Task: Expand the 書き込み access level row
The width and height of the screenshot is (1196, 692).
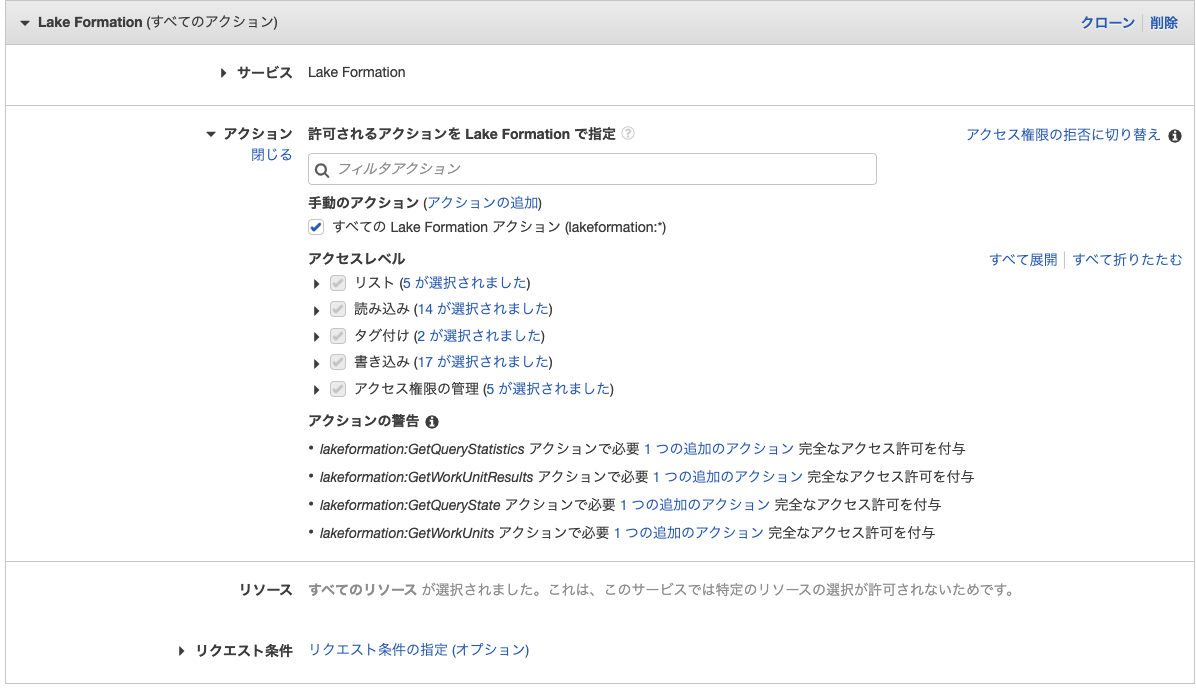Action: [x=316, y=363]
